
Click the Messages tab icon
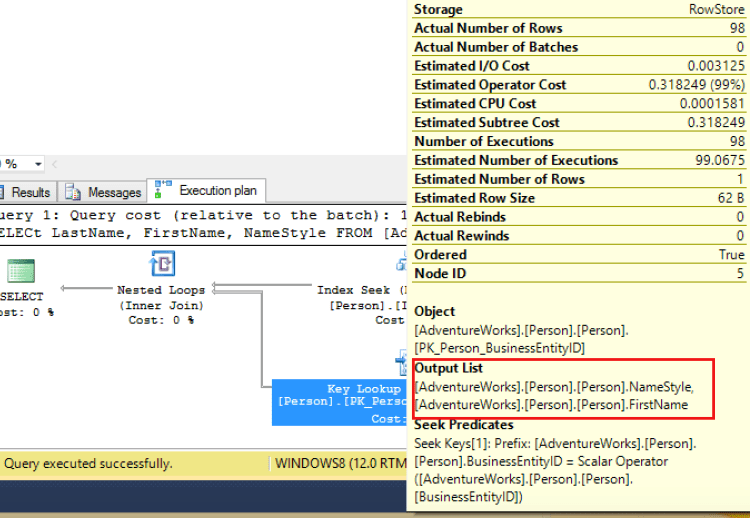pos(74,192)
